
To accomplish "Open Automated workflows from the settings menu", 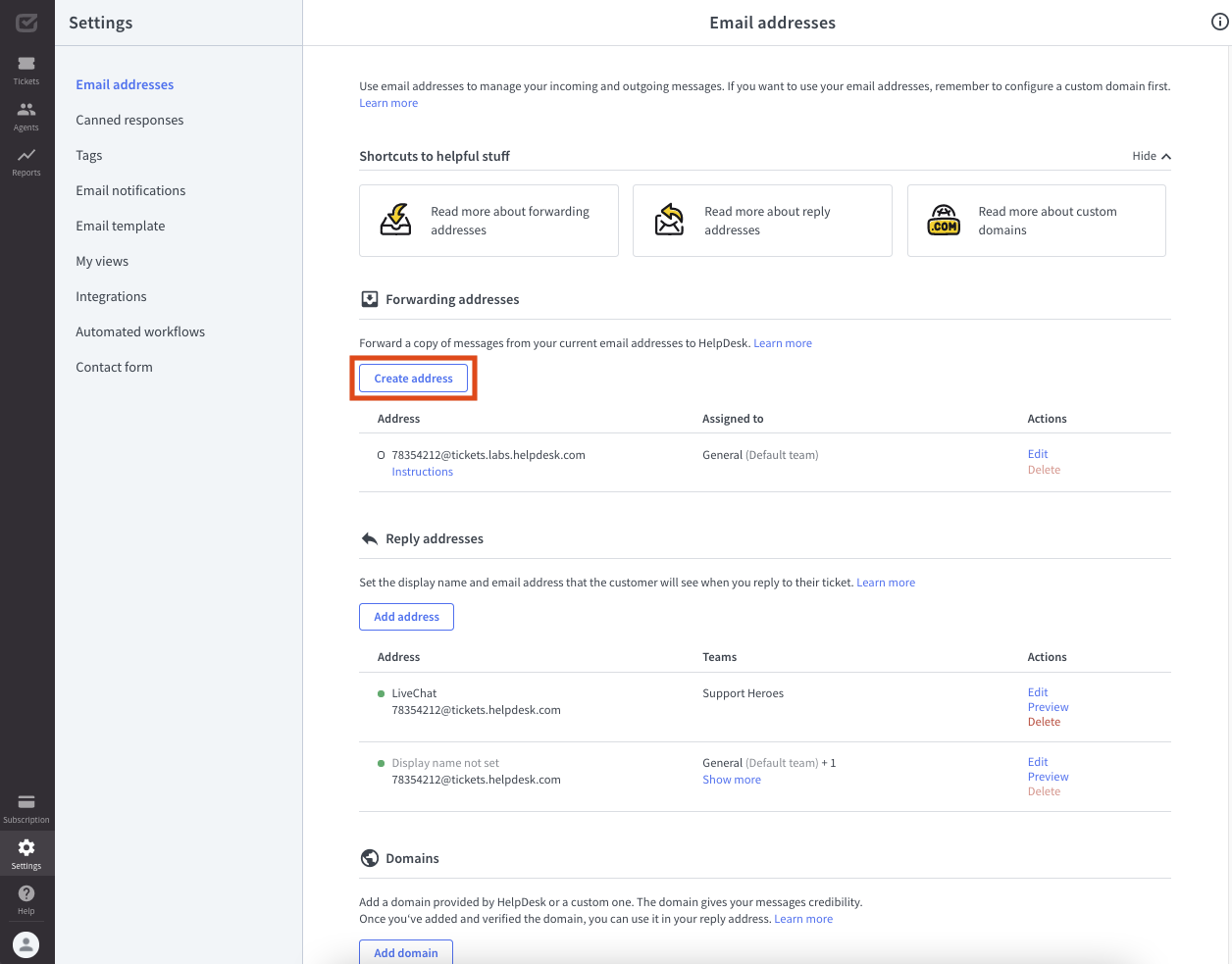I will [140, 331].
